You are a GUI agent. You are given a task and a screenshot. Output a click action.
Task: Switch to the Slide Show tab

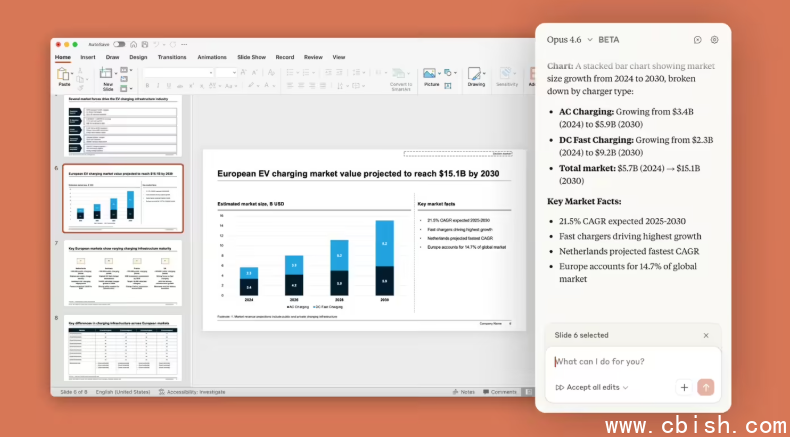click(x=253, y=57)
